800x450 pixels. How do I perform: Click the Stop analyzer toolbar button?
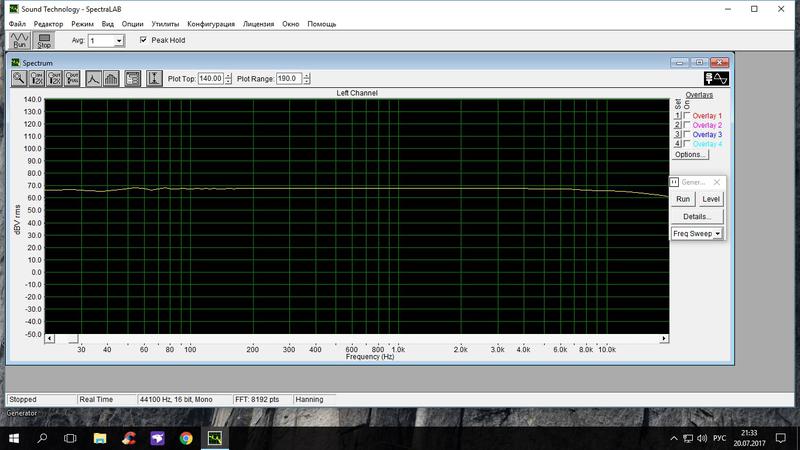44,40
